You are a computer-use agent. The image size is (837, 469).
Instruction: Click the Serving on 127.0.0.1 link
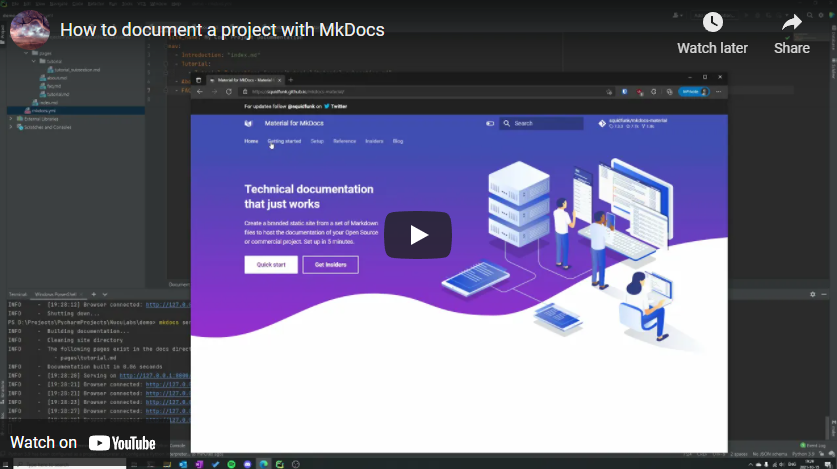154,376
